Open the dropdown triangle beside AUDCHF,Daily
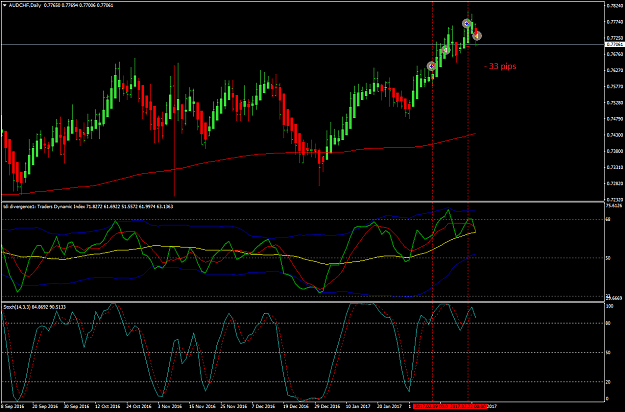 pyautogui.click(x=4, y=5)
